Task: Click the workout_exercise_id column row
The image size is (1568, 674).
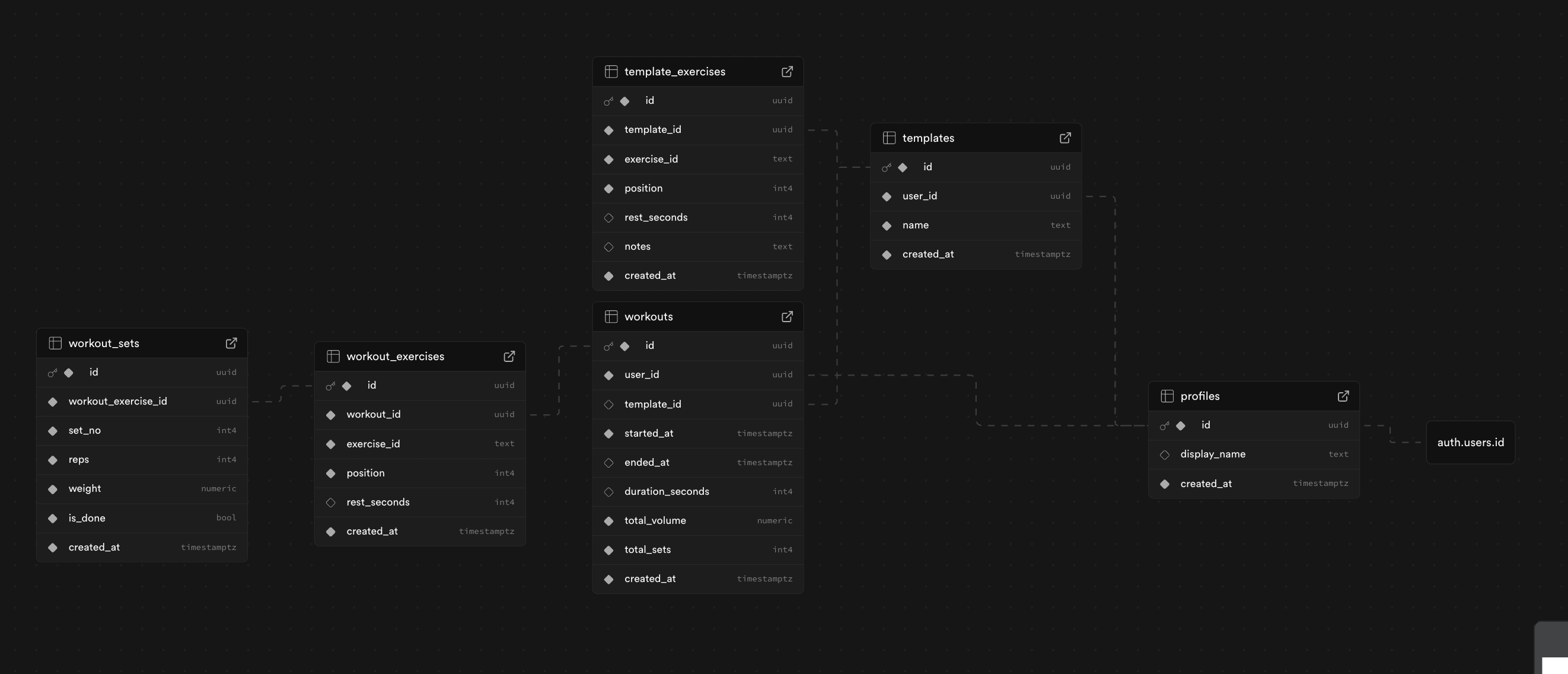Action: [x=141, y=401]
